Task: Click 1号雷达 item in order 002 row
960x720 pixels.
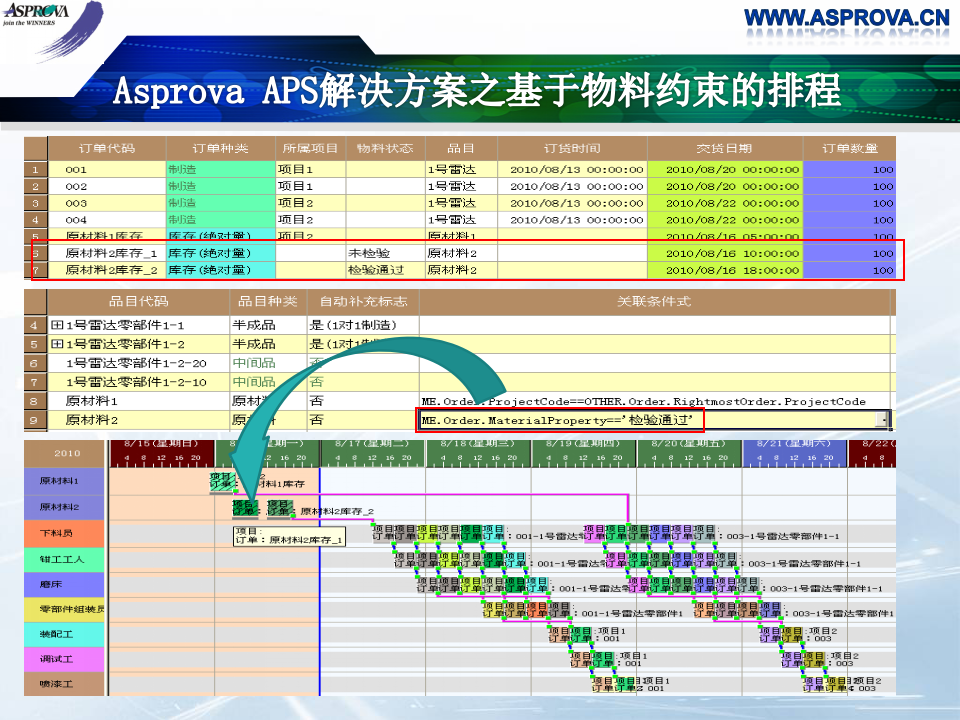Action: [x=461, y=186]
